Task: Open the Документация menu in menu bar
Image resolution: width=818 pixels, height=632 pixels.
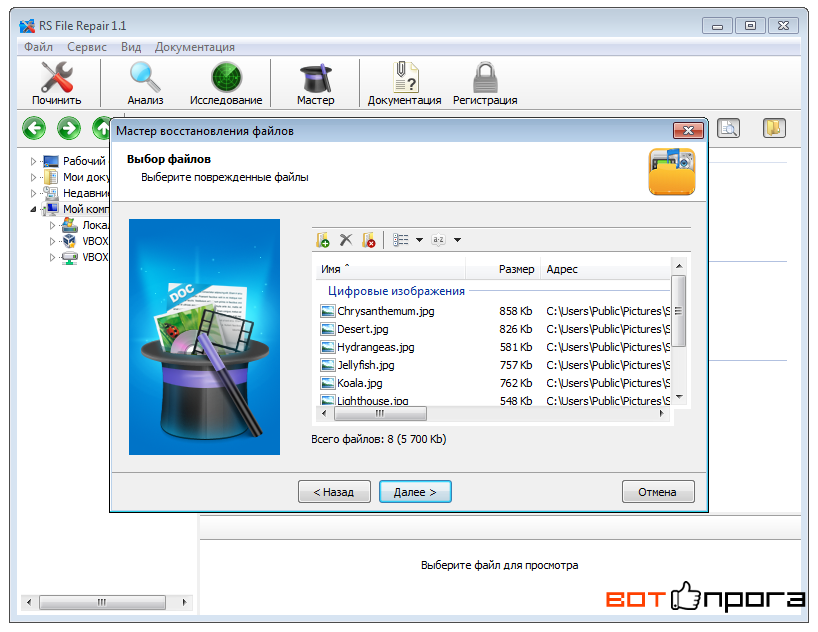Action: pos(195,47)
